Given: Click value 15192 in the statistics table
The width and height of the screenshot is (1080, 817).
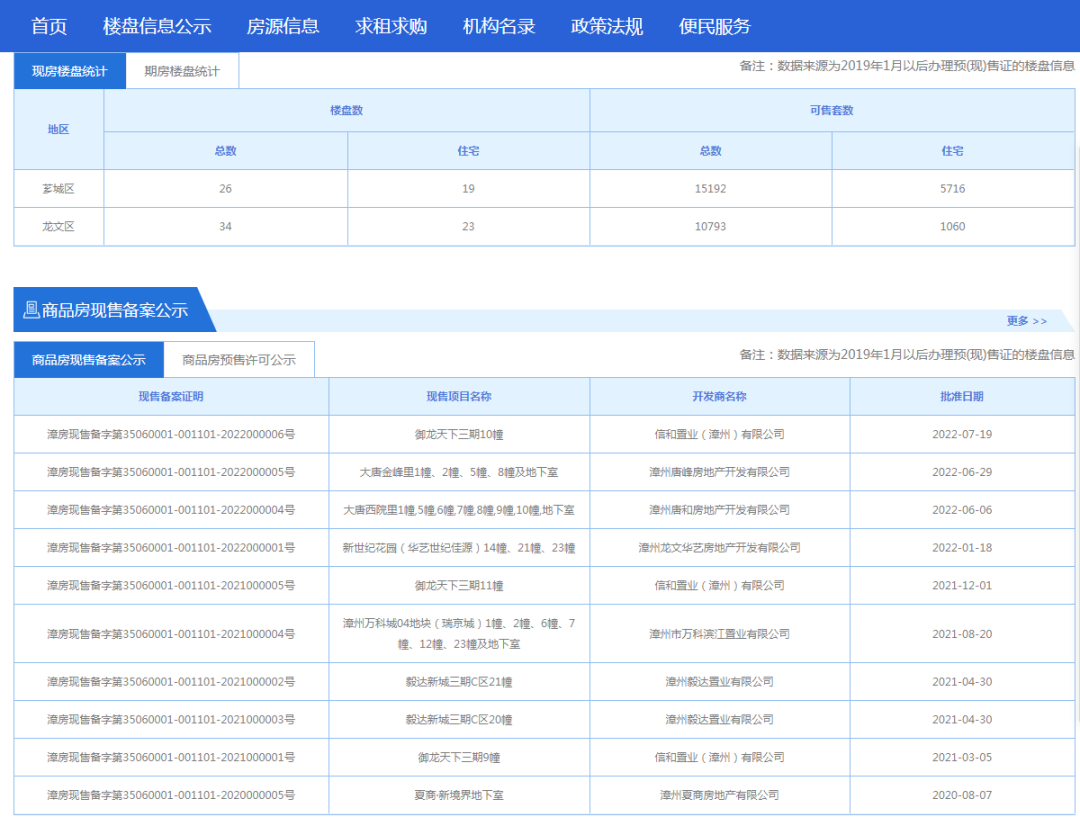Looking at the screenshot, I should [x=710, y=189].
